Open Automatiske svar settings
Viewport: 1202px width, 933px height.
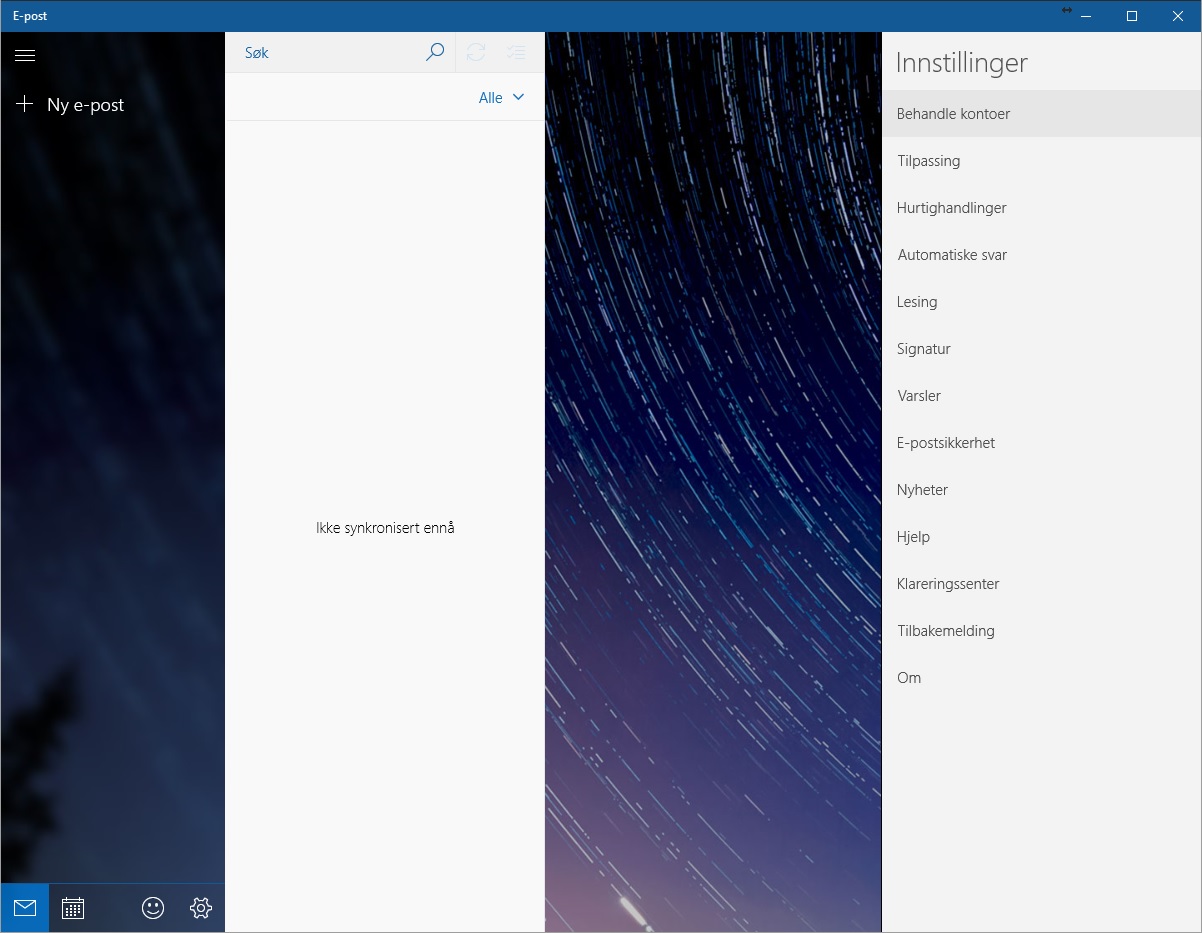click(1041, 255)
